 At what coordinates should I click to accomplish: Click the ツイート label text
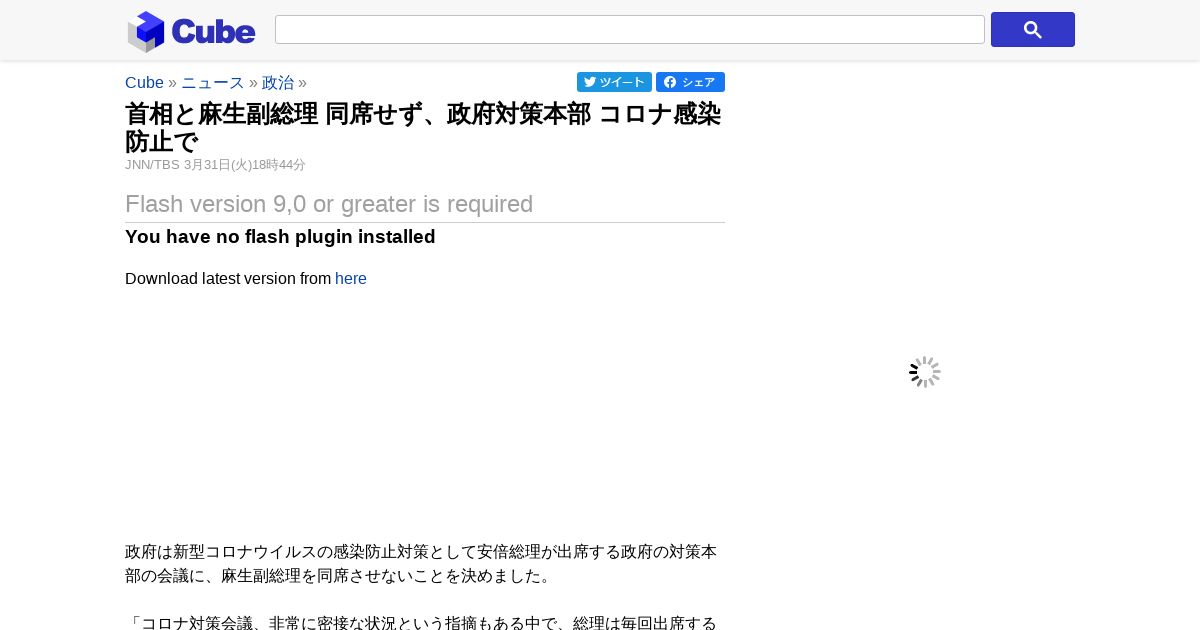coord(622,82)
